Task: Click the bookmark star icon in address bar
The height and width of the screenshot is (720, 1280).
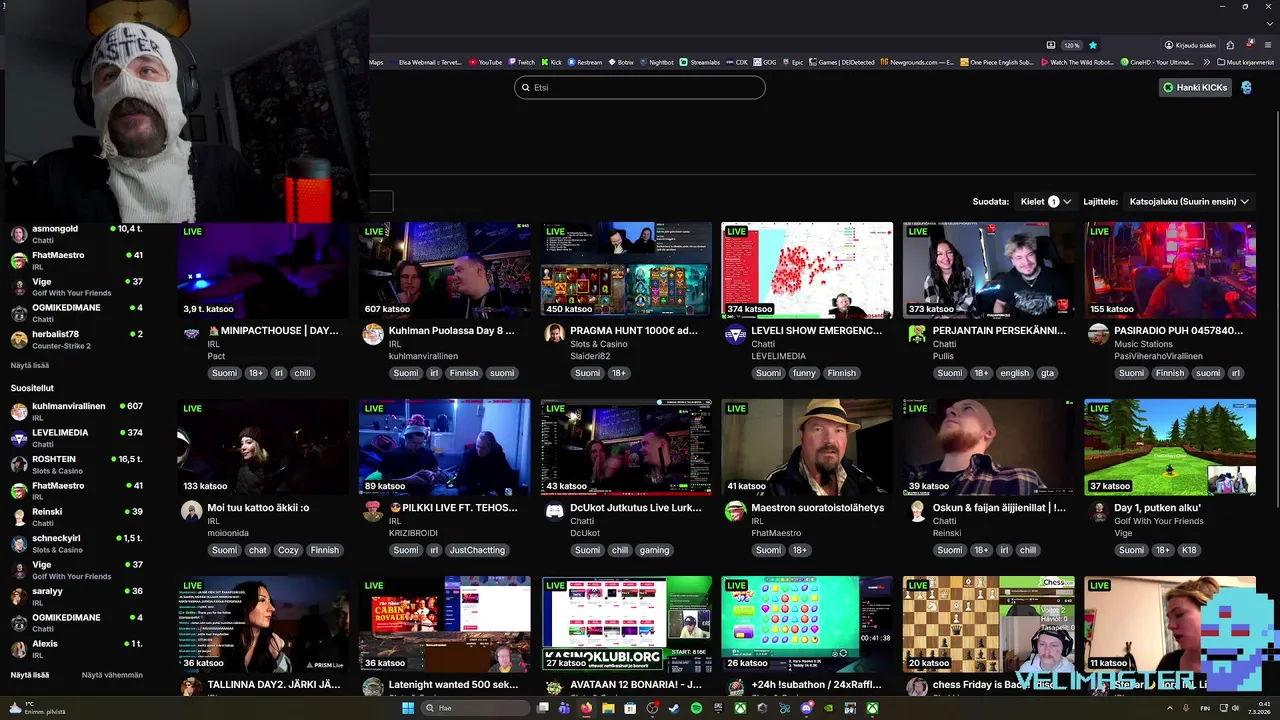Action: [x=1093, y=45]
